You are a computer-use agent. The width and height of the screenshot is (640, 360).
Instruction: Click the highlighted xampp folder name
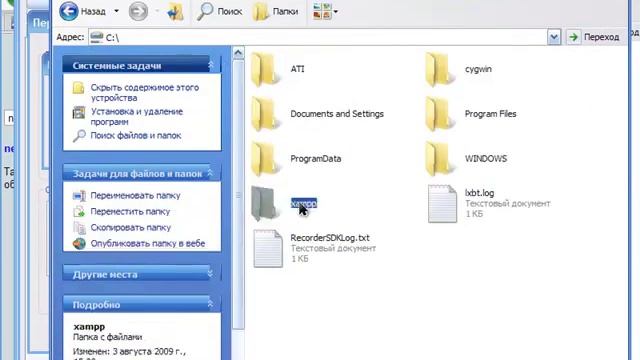[304, 203]
